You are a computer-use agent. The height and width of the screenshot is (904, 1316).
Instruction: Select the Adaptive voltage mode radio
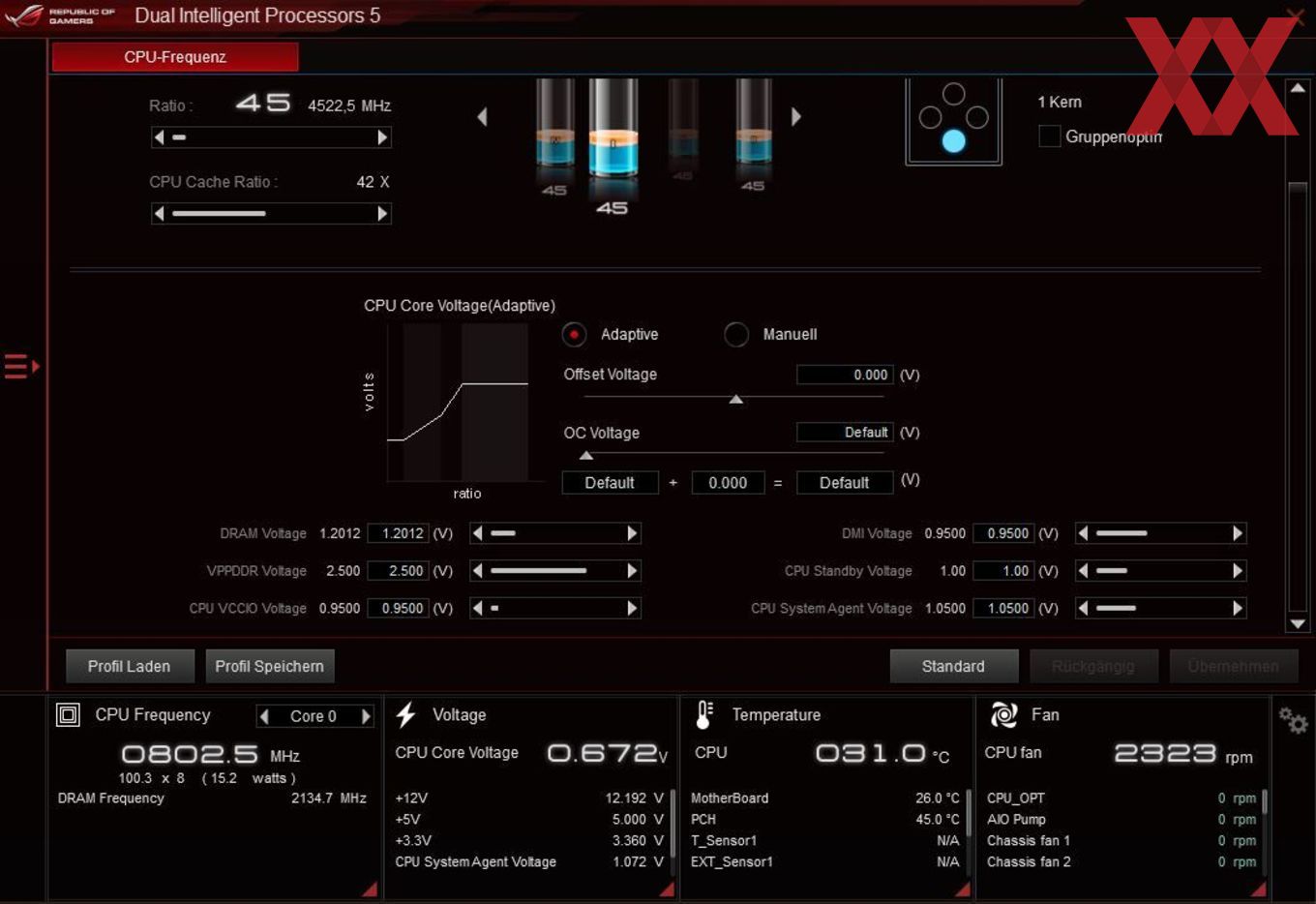click(x=574, y=335)
